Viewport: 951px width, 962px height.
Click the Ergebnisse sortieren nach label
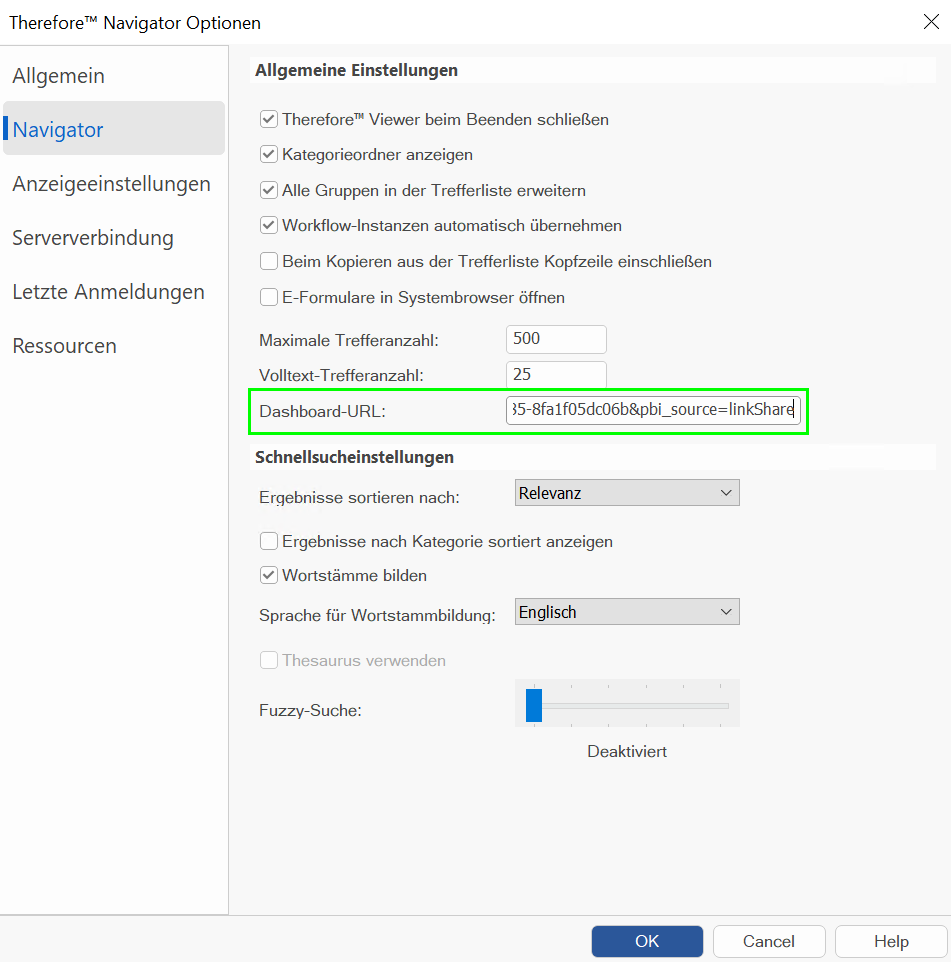pyautogui.click(x=359, y=498)
